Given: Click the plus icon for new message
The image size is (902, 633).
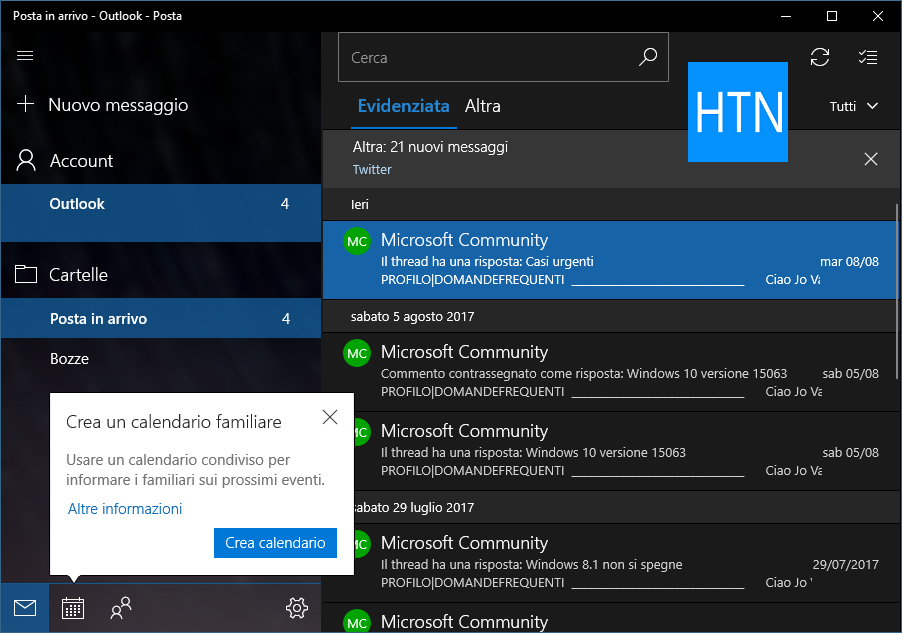Looking at the screenshot, I should pyautogui.click(x=25, y=104).
